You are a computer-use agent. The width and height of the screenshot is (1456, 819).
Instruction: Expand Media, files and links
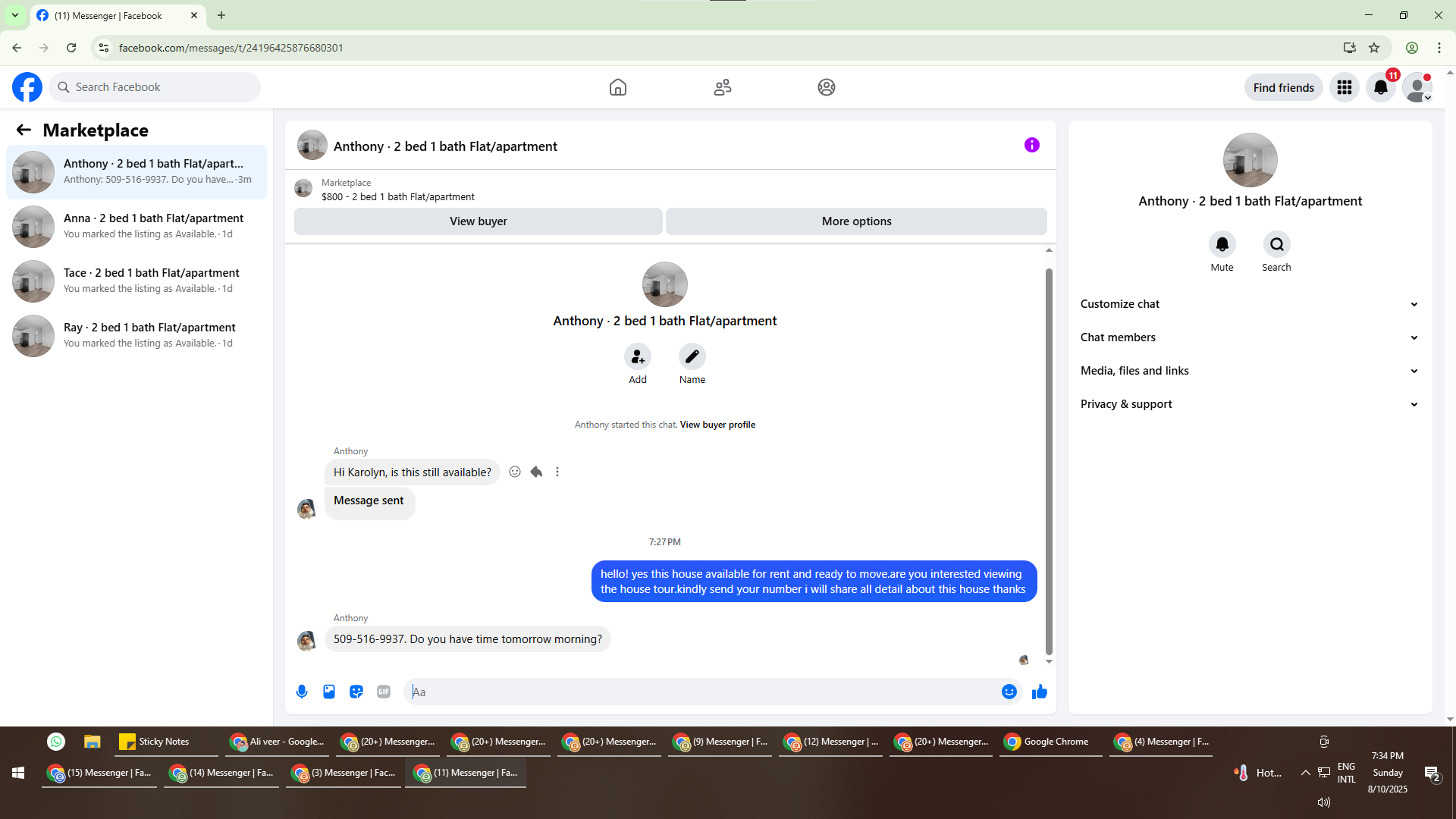pos(1249,371)
